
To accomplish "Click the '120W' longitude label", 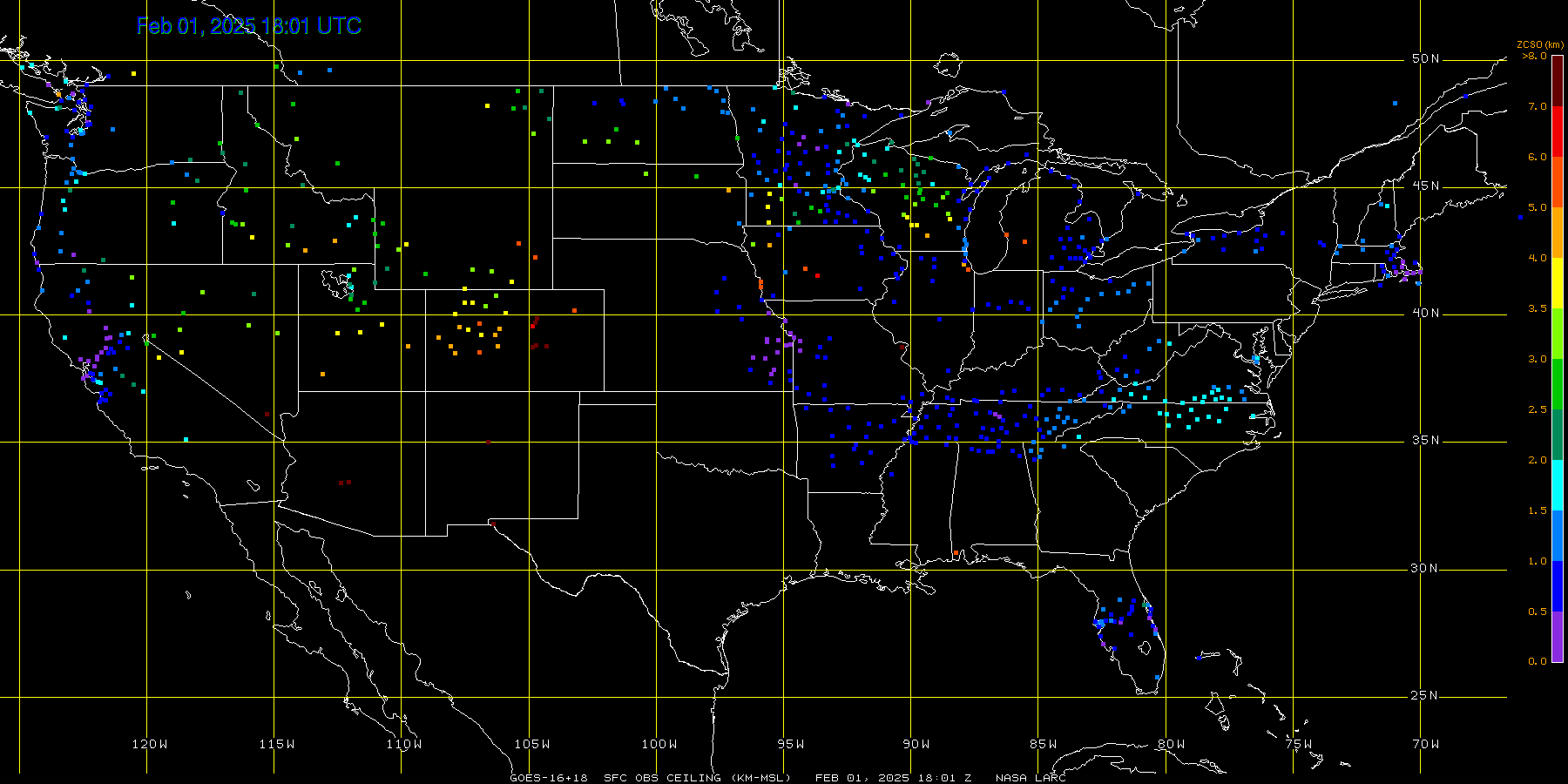I will 150,744.
